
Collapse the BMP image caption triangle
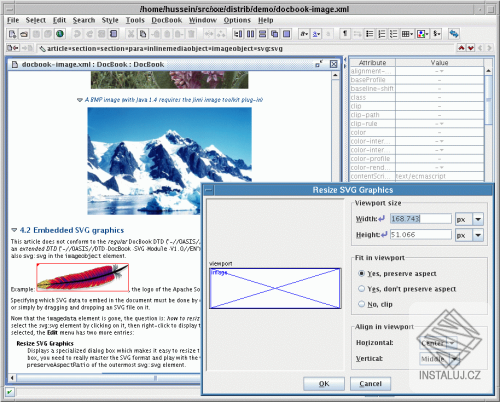point(80,100)
